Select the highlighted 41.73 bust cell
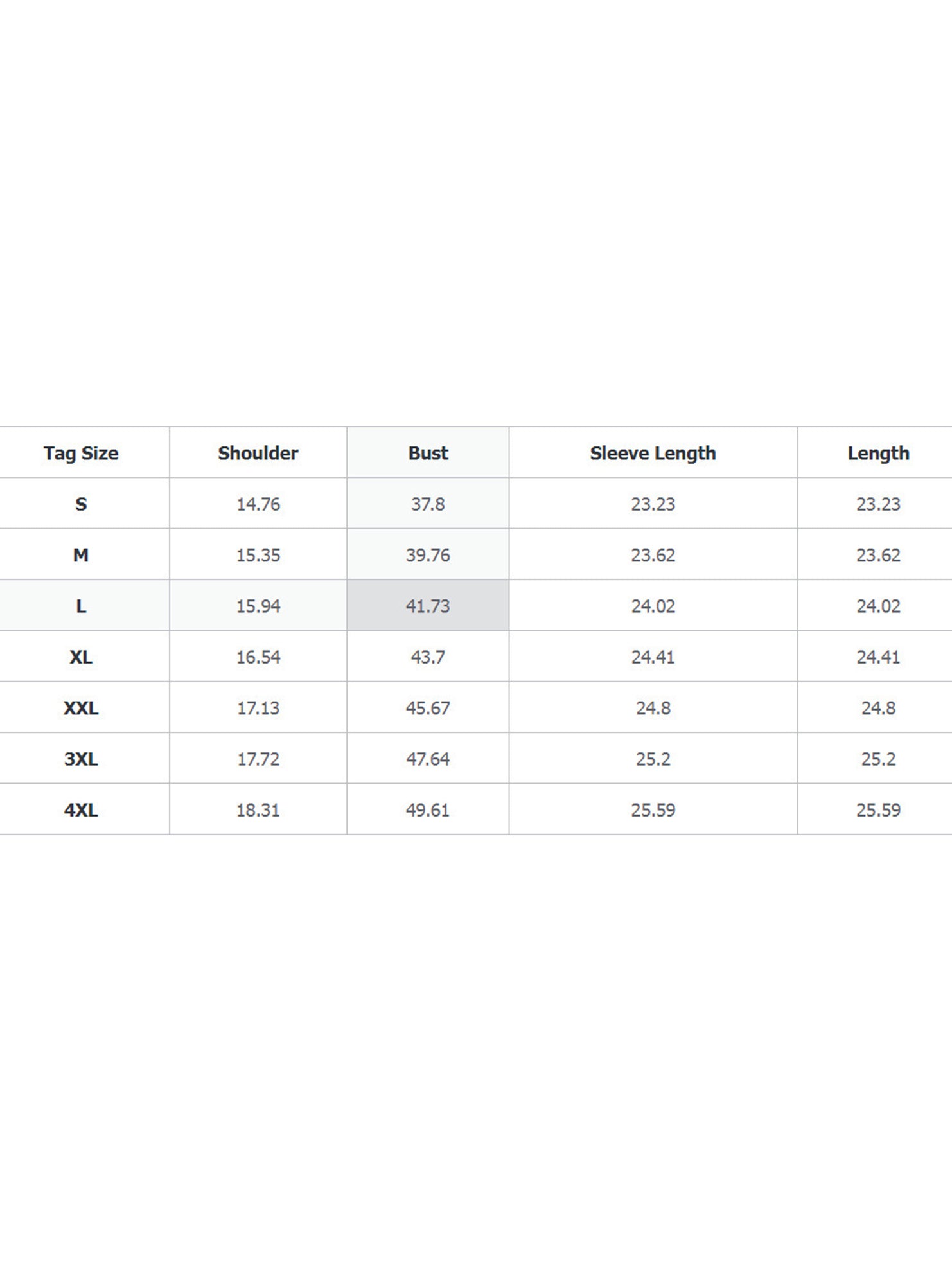Viewport: 952px width, 1263px height. click(x=428, y=605)
